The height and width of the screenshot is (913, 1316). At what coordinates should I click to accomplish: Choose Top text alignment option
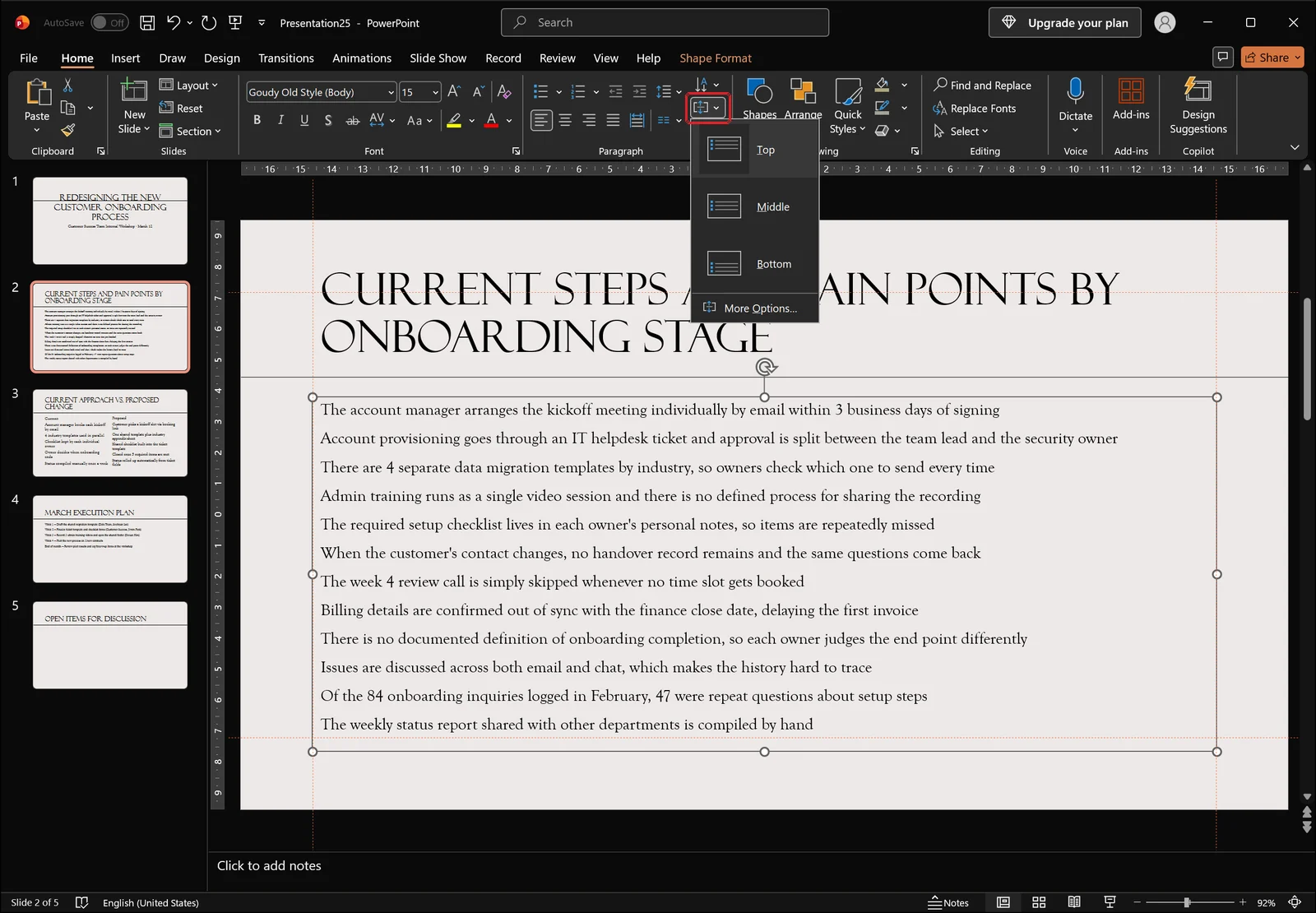click(755, 150)
